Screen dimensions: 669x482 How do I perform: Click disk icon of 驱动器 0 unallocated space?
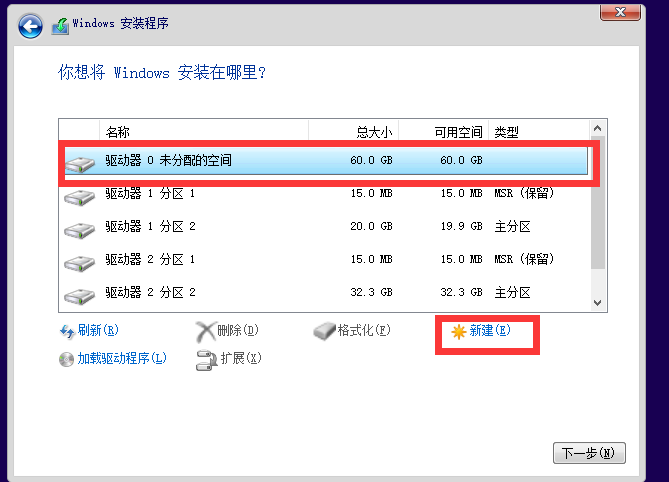(x=80, y=161)
